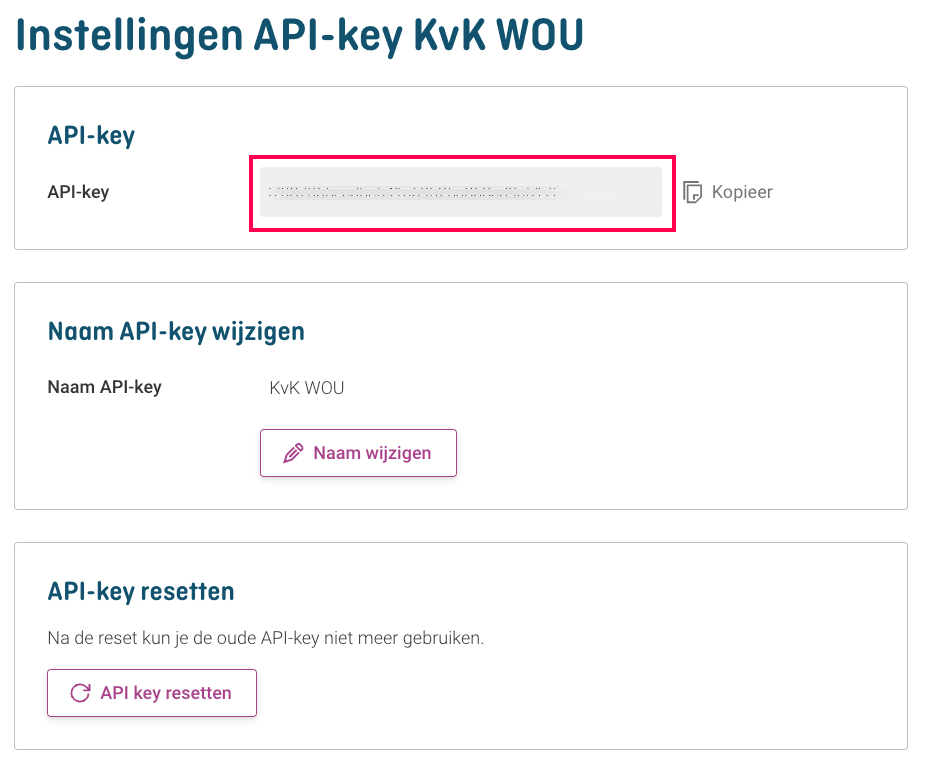Click the blurred API-key value field
This screenshot has height=776, width=948.
point(461,192)
